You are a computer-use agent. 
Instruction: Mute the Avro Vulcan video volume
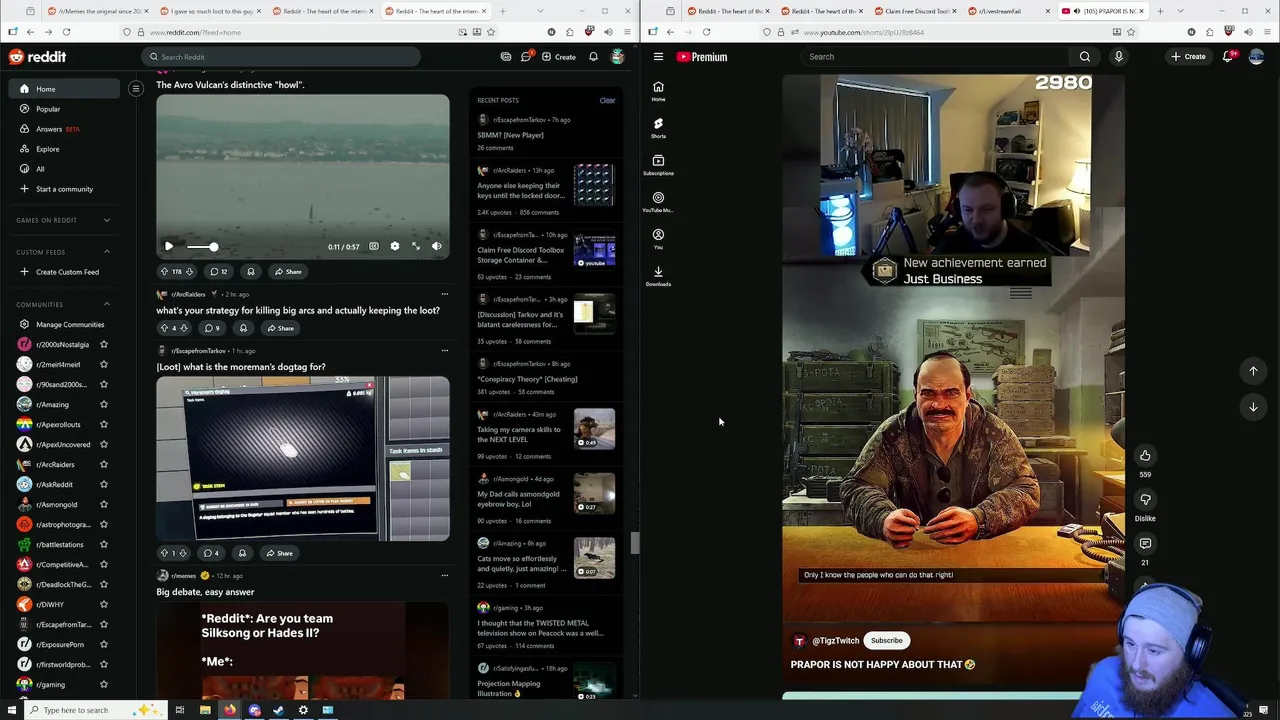tap(437, 246)
